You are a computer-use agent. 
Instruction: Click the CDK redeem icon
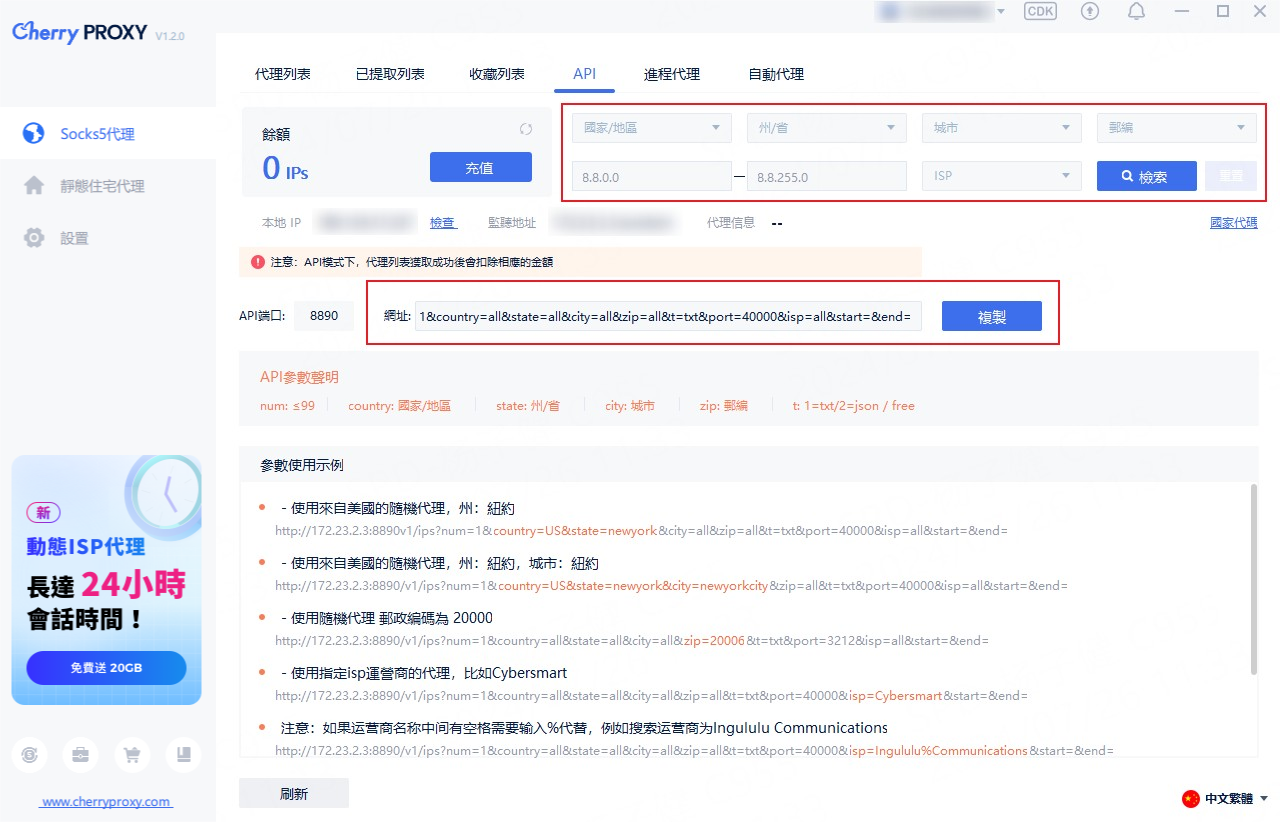coord(1040,11)
